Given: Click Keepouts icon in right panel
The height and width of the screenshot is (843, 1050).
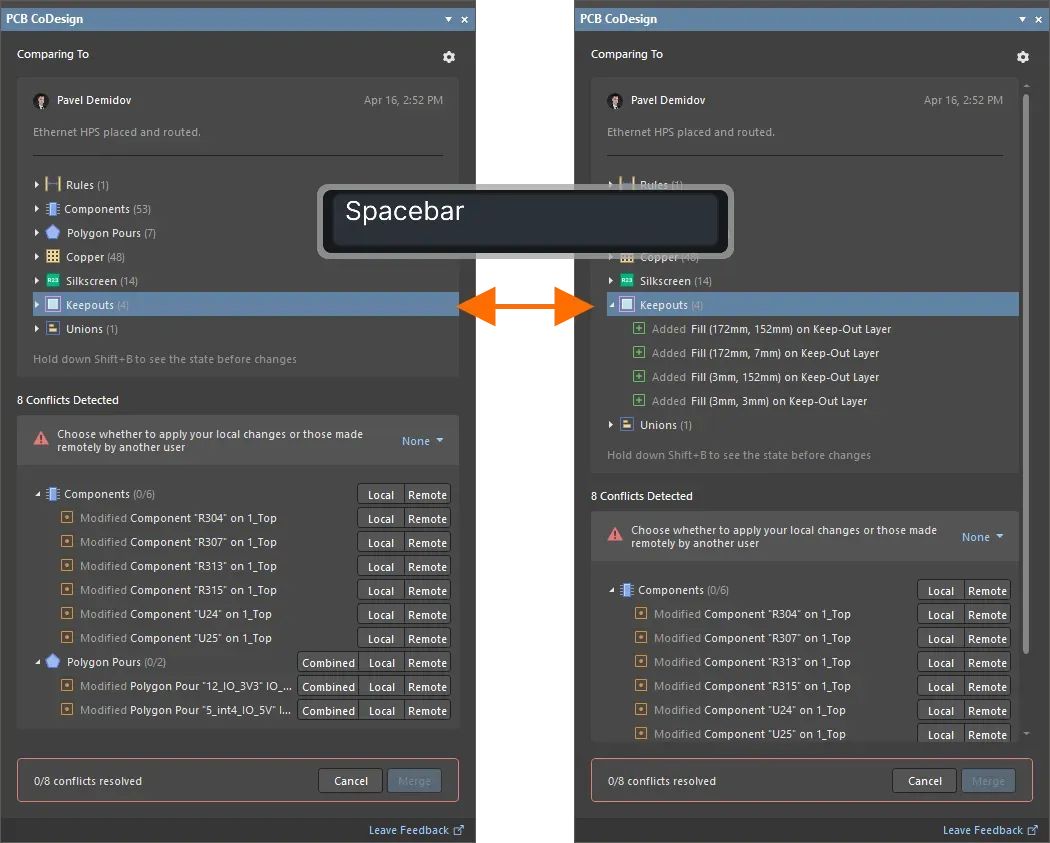Looking at the screenshot, I should pyautogui.click(x=627, y=305).
